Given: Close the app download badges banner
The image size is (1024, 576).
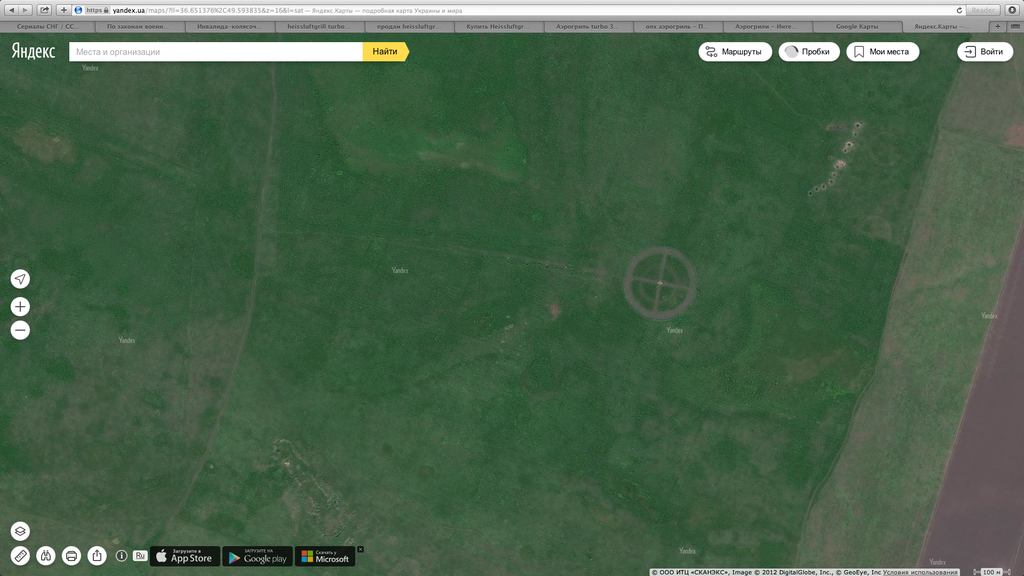Looking at the screenshot, I should pos(360,549).
